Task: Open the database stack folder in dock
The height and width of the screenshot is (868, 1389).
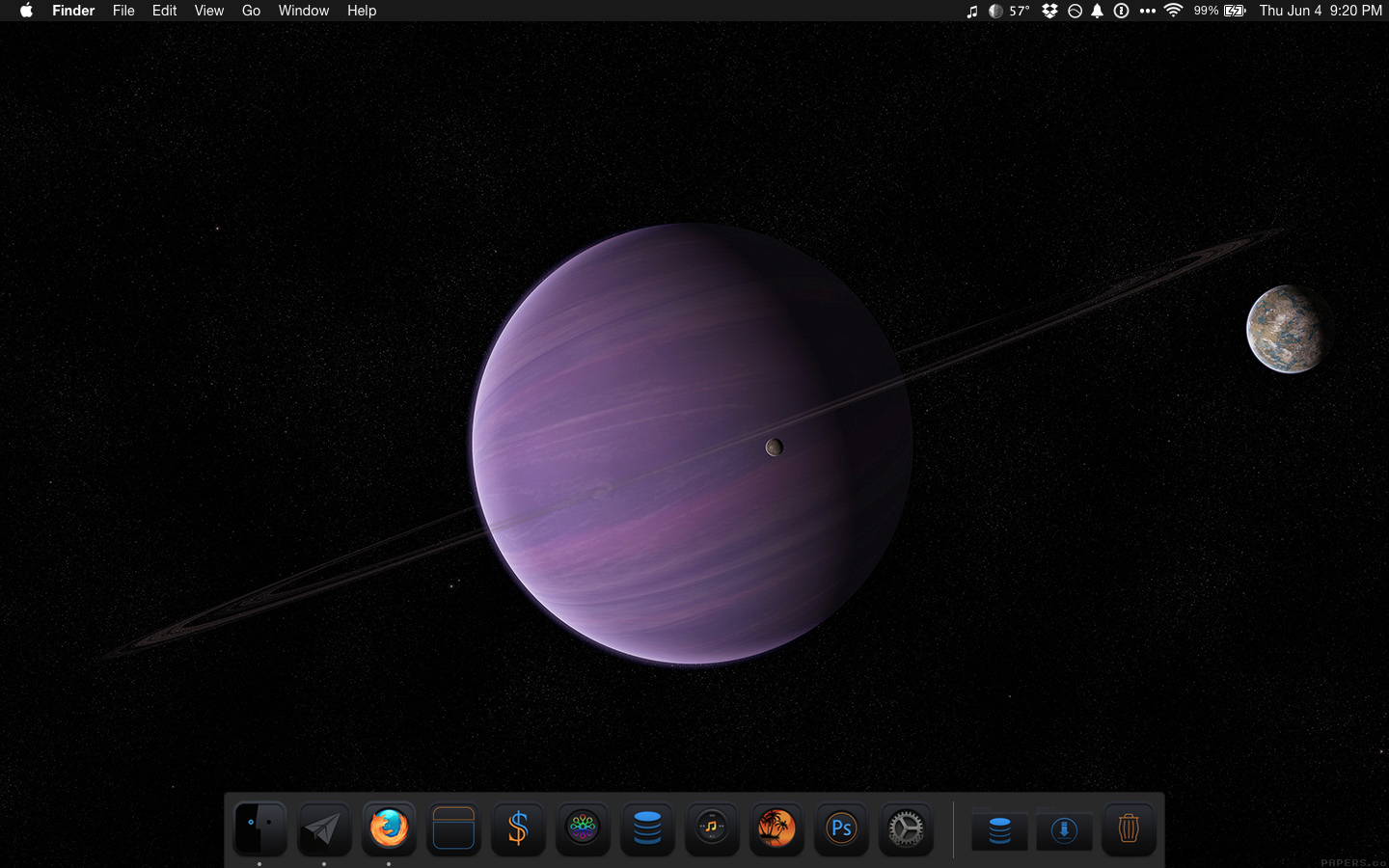Action: [999, 829]
